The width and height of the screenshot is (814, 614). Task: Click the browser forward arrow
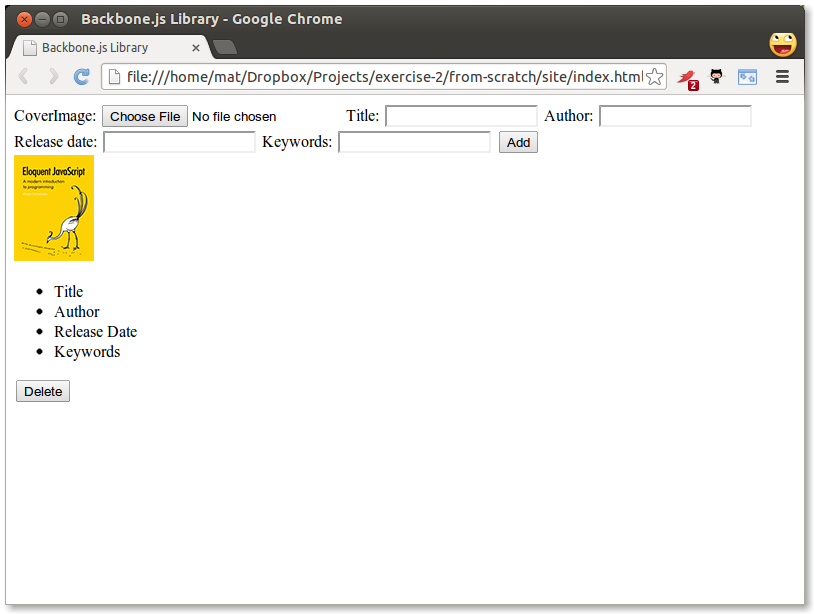53,77
